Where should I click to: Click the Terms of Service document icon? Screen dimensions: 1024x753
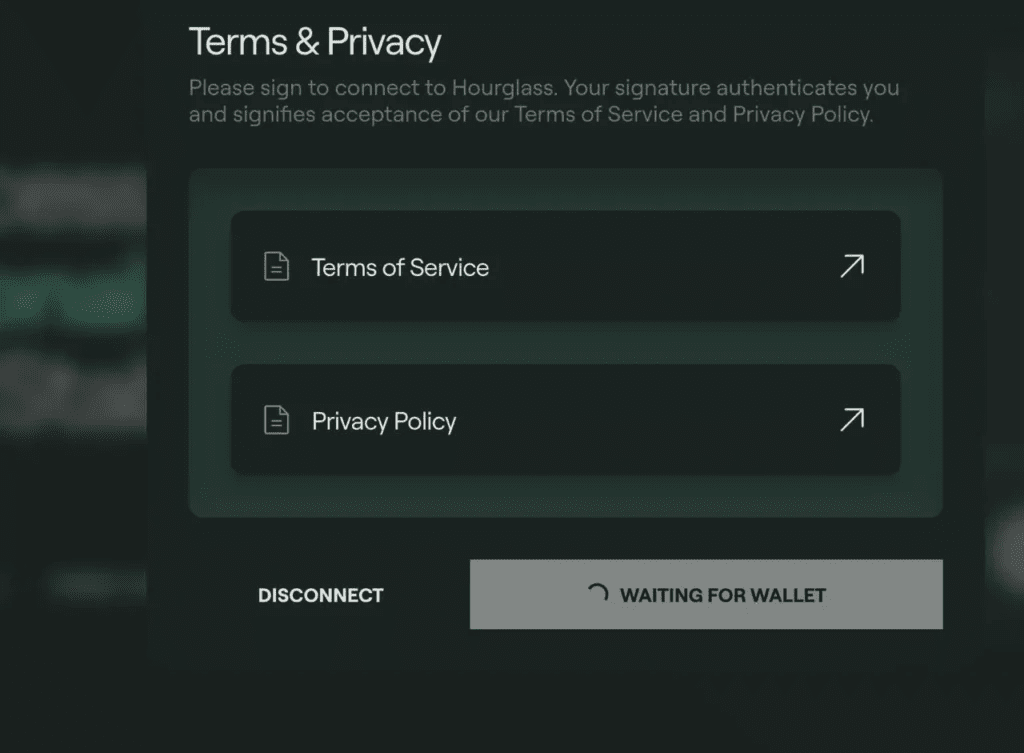276,266
